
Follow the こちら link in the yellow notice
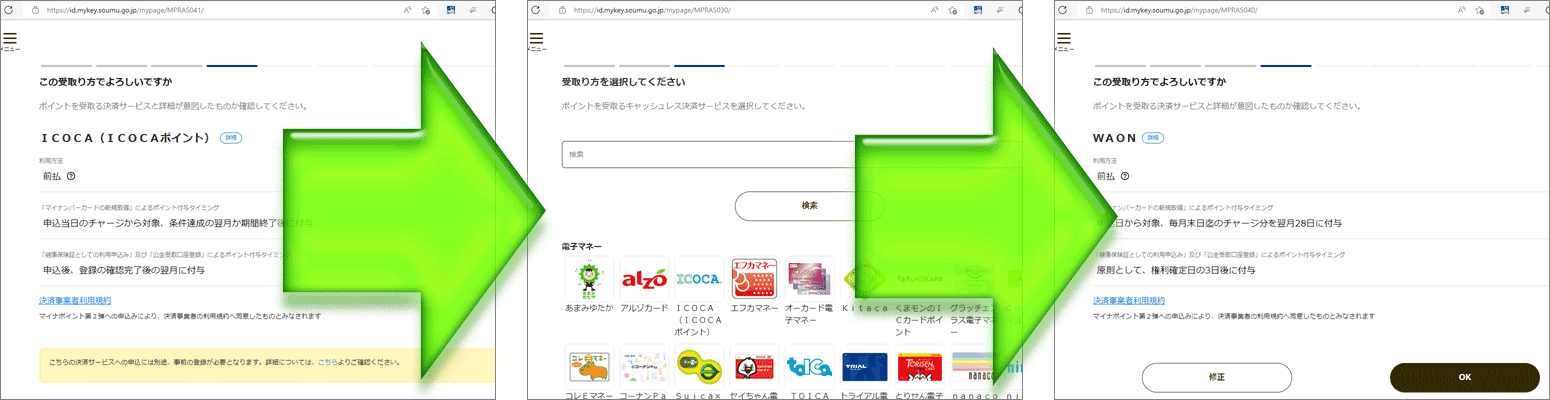(328, 362)
